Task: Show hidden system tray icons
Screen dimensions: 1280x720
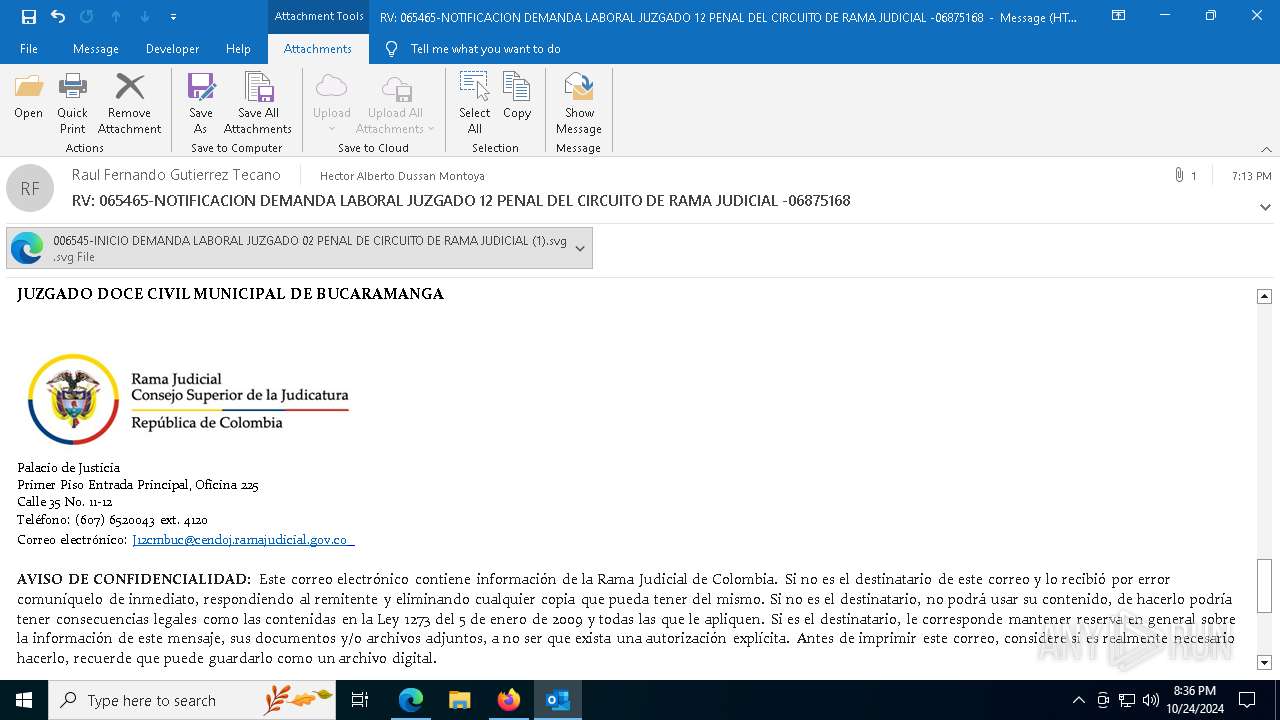Action: (1078, 700)
